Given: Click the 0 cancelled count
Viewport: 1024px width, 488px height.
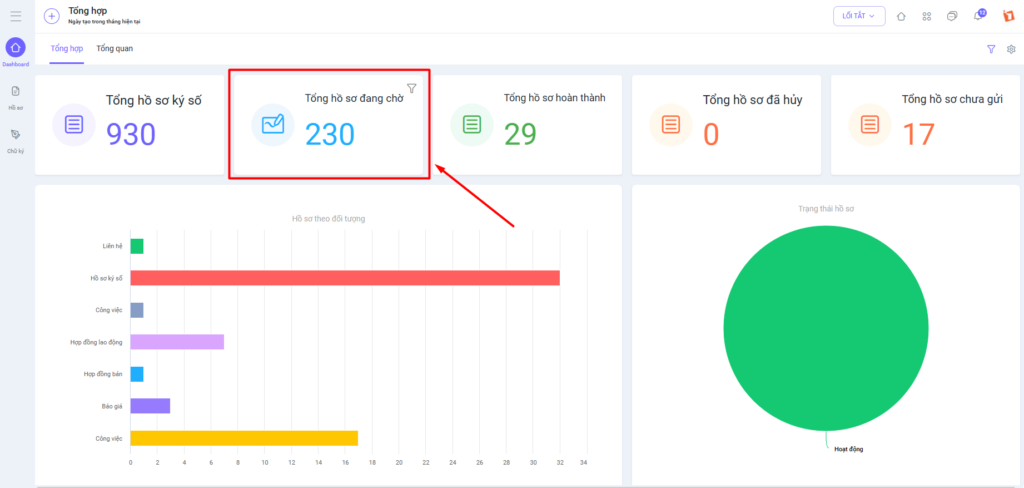Looking at the screenshot, I should tap(711, 135).
